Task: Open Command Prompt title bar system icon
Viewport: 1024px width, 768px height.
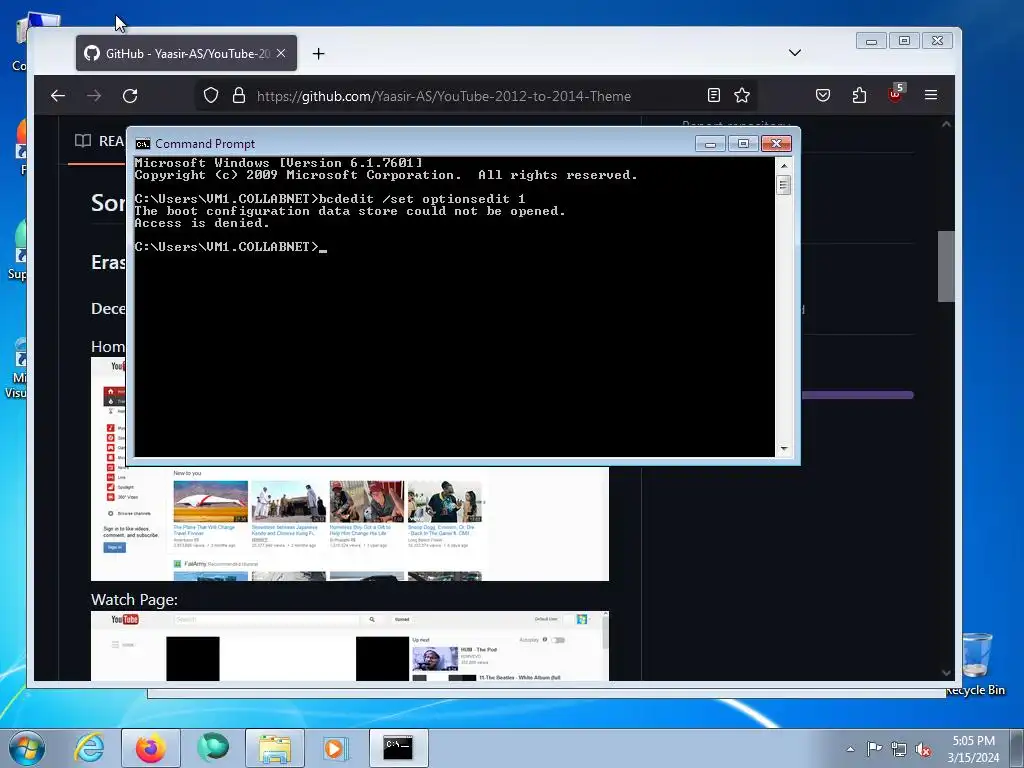Action: 142,144
